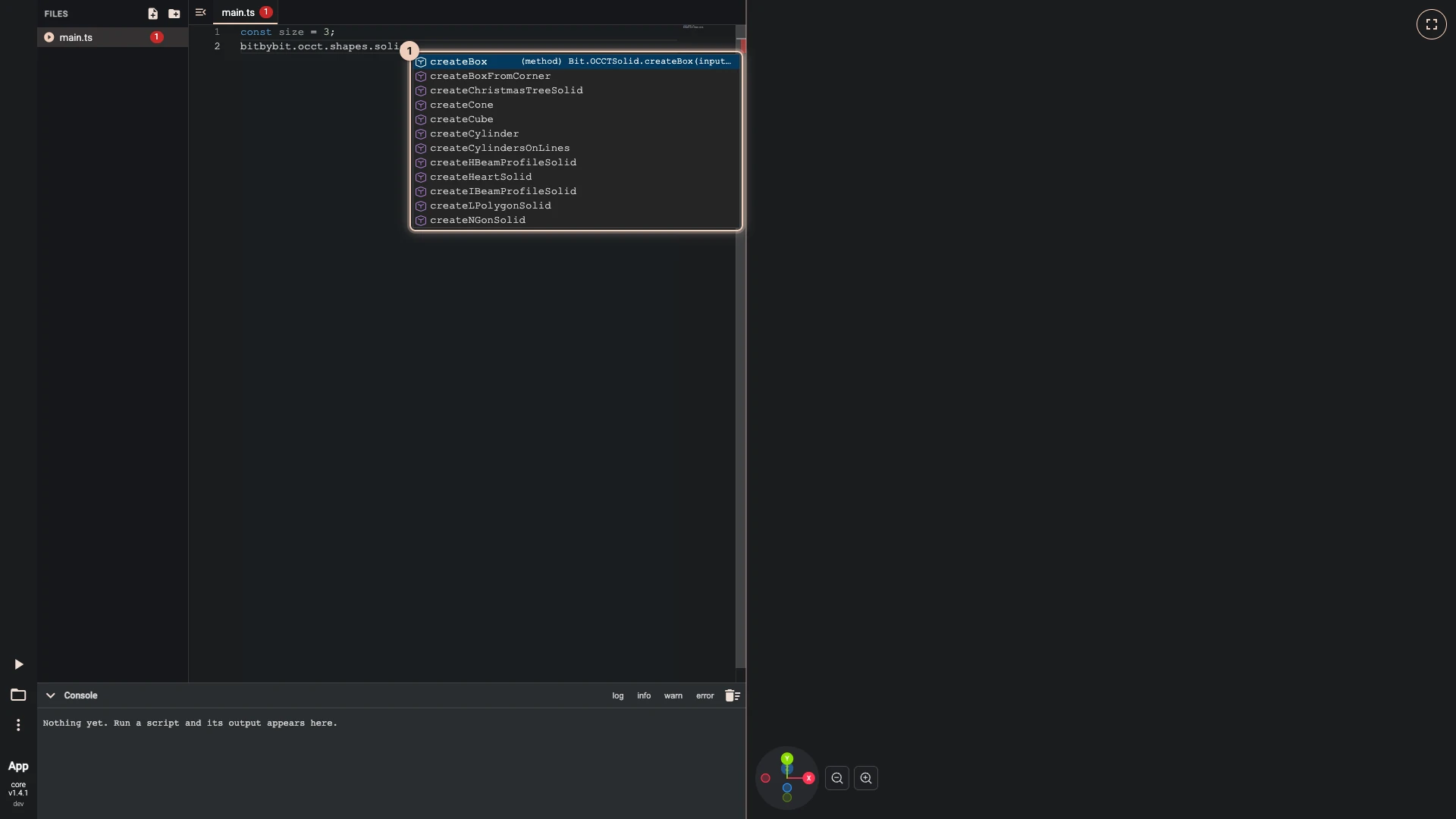Click the 'Nothing yet' console message text

(x=190, y=723)
